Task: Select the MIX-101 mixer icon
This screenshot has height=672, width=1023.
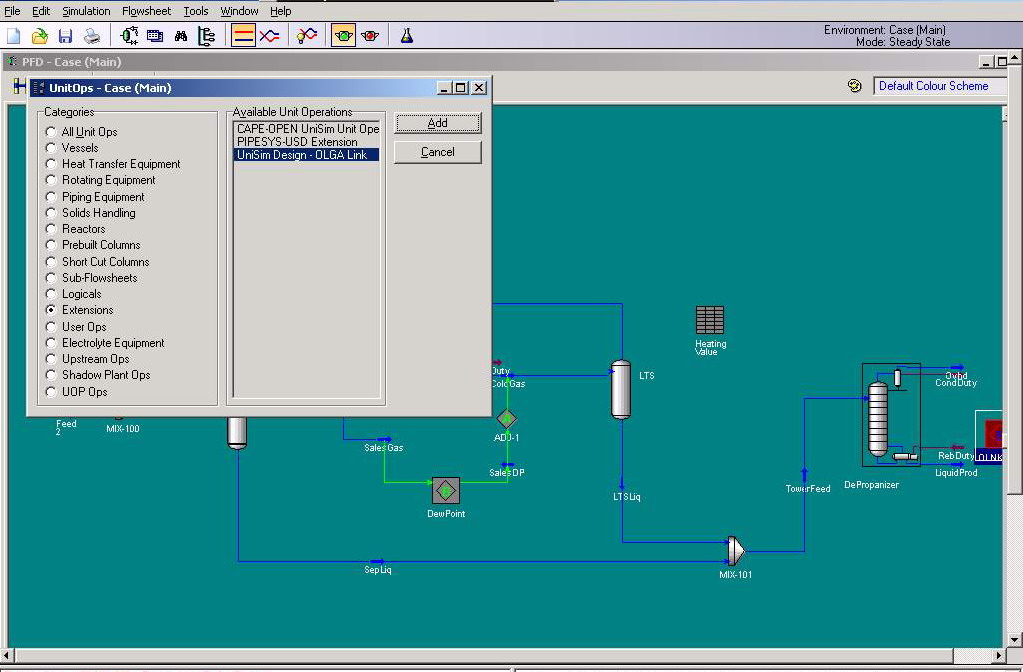Action: 736,551
